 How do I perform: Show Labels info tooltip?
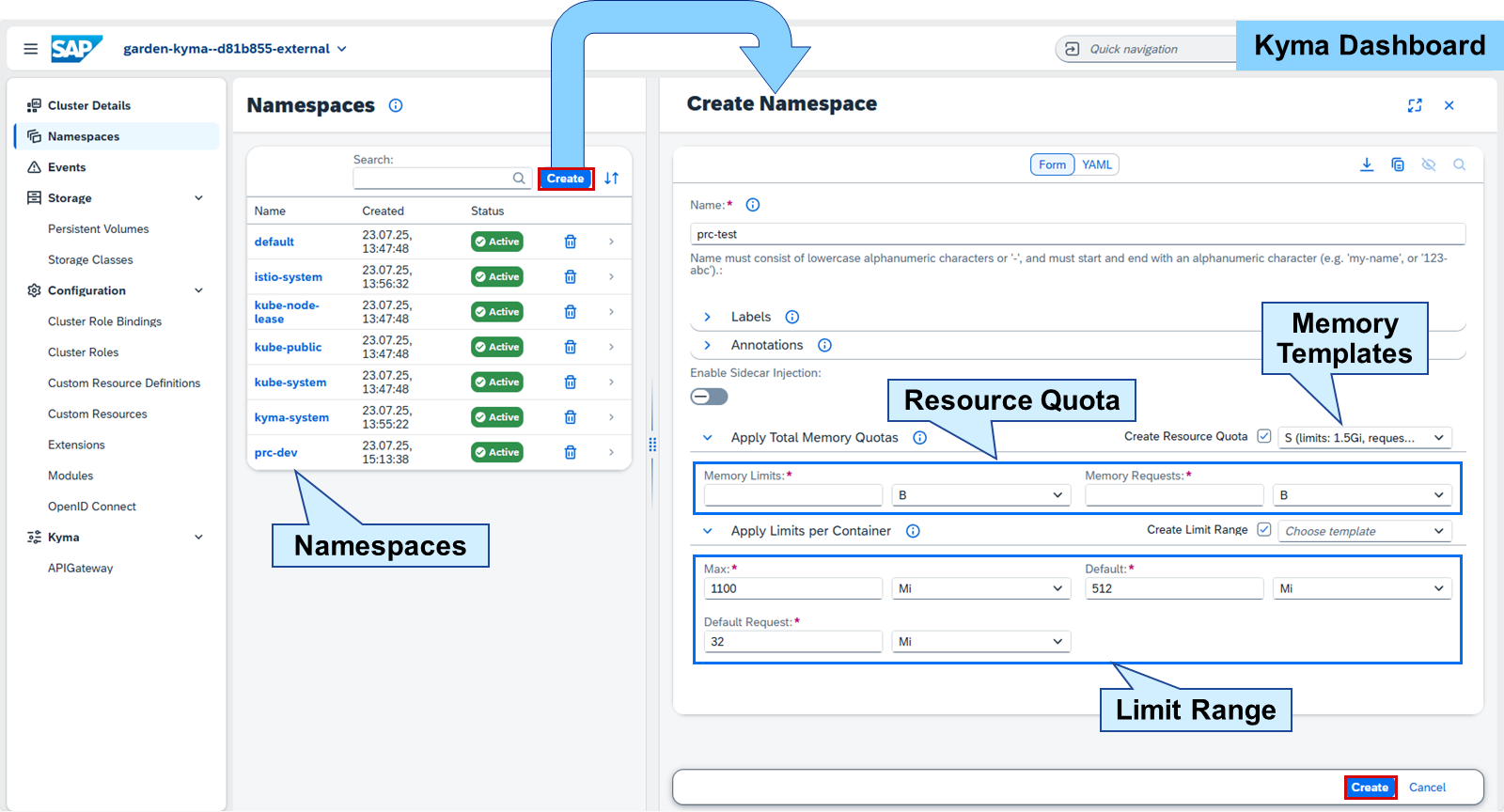(792, 317)
